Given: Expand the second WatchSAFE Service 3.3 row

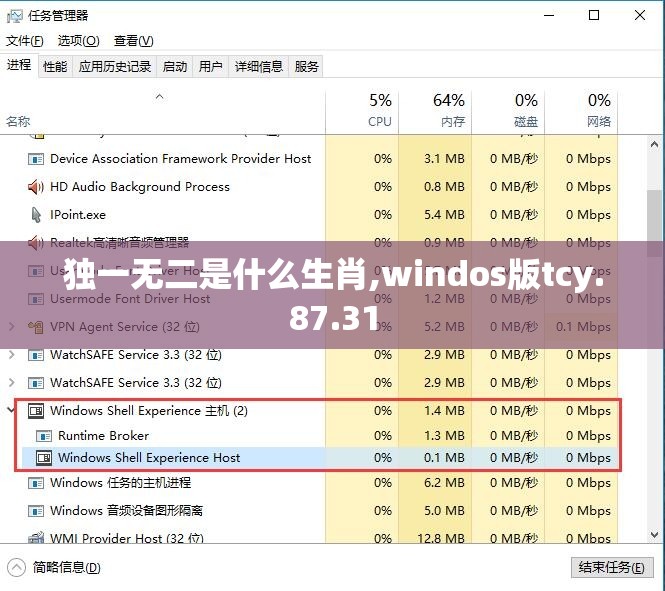Looking at the screenshot, I should tap(11, 382).
